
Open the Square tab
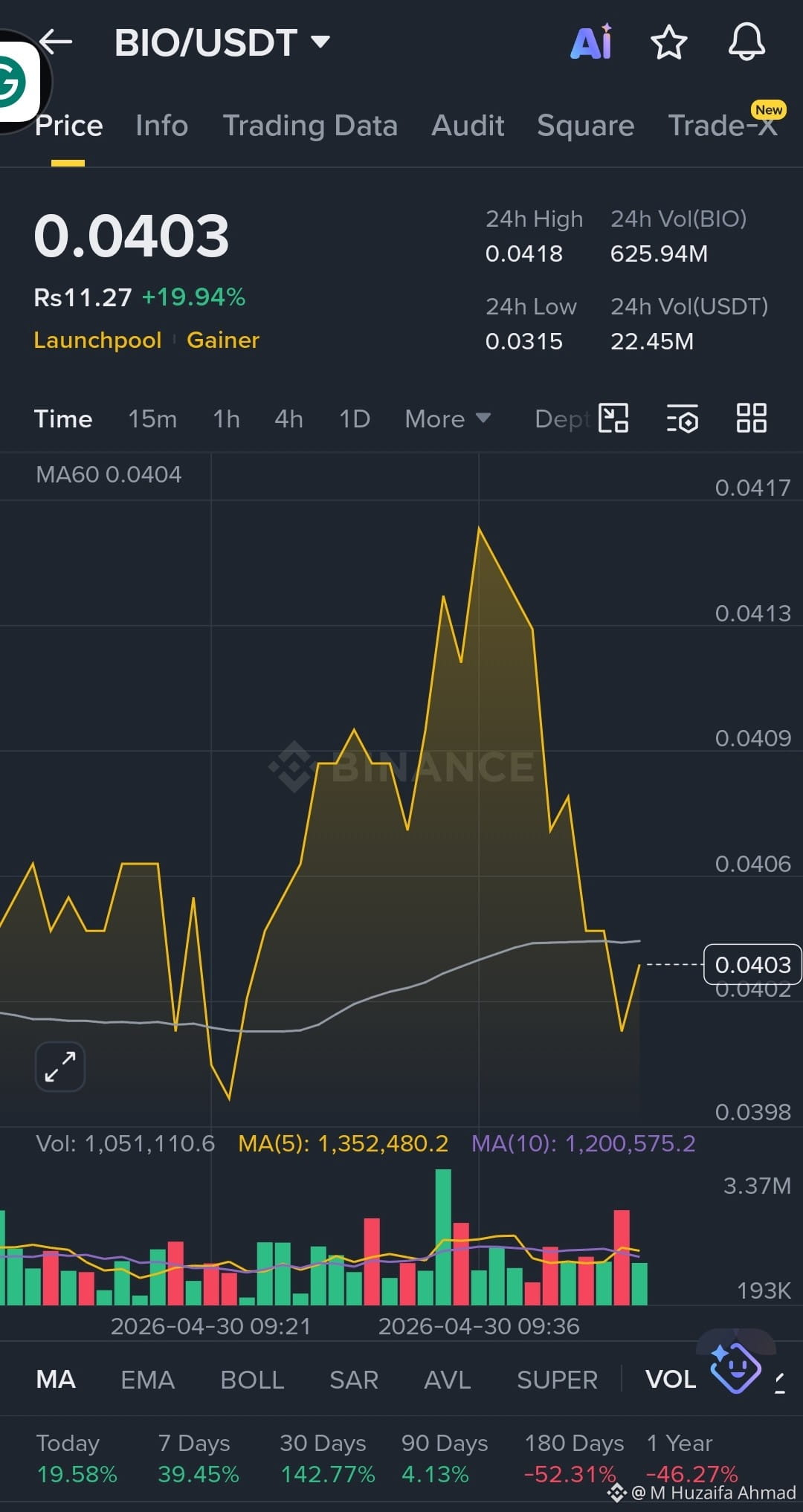click(x=585, y=126)
